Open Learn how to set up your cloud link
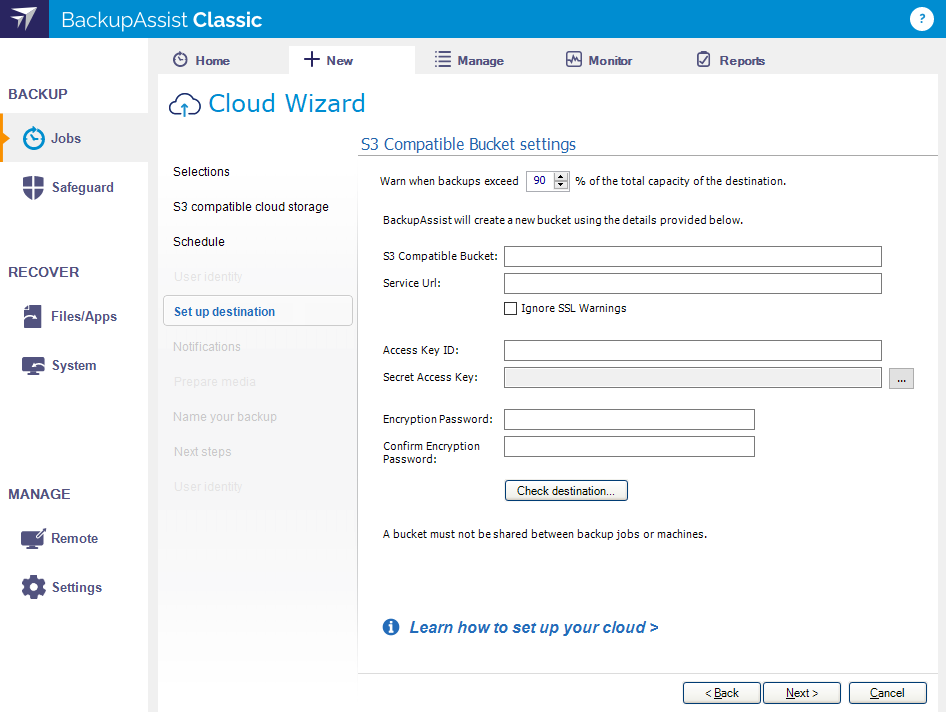Image resolution: width=946 pixels, height=712 pixels. pos(534,628)
